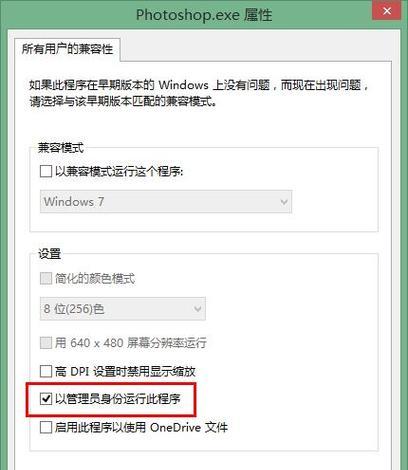Uncheck the 以管理员身份运行此程序 checkbox
Image resolution: width=408 pixels, height=470 pixels.
pyautogui.click(x=46, y=399)
